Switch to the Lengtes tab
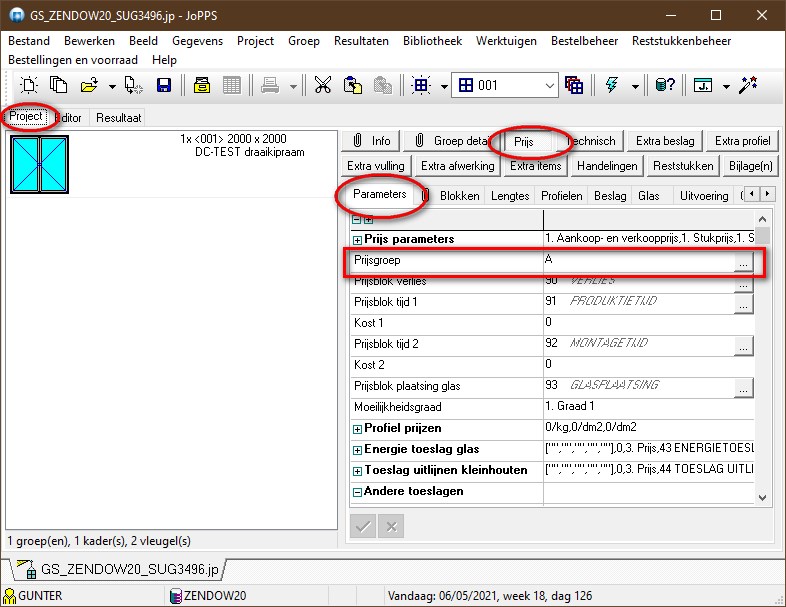The height and width of the screenshot is (607, 786). [510, 196]
